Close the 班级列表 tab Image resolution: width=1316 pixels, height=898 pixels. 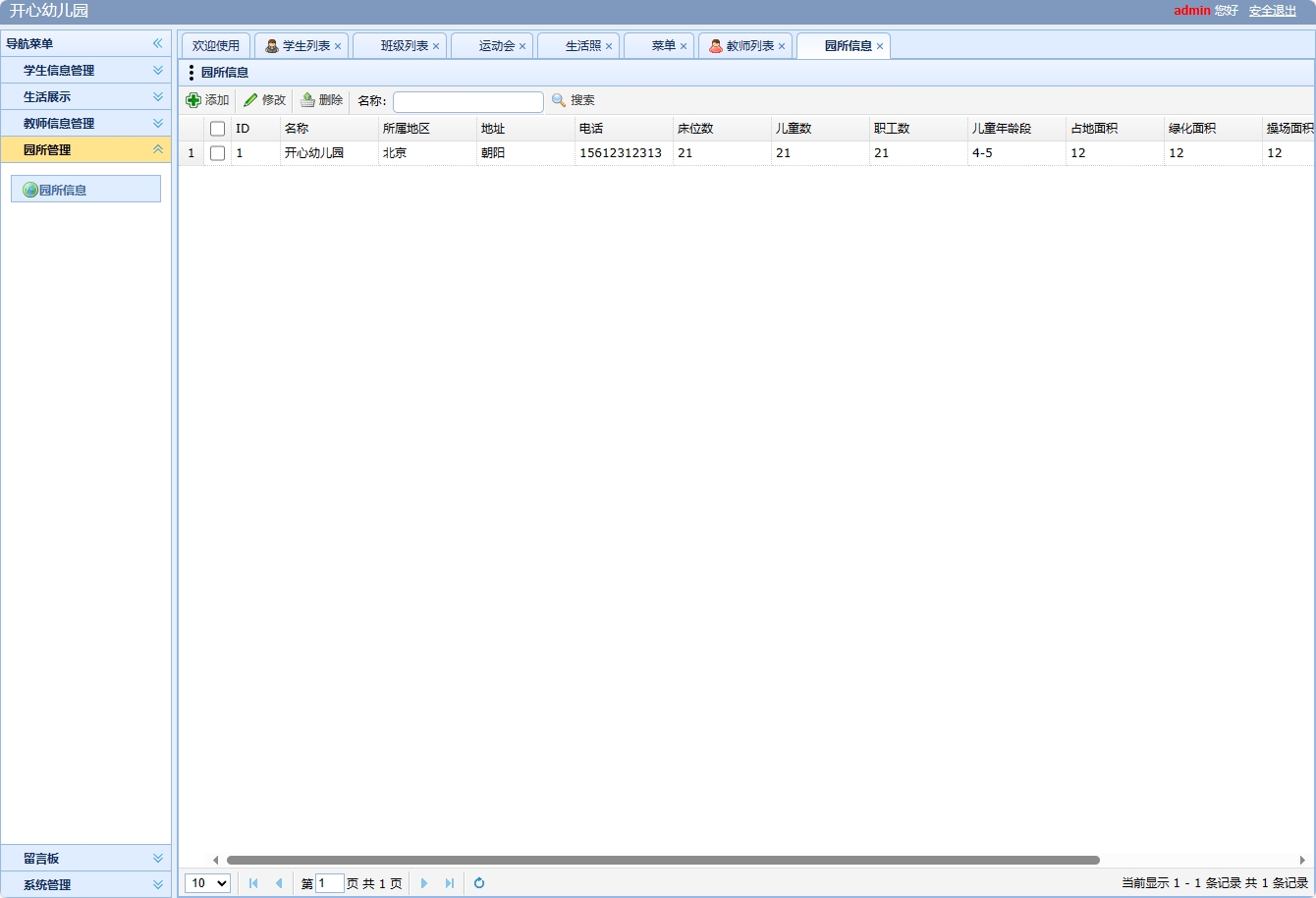[x=436, y=46]
